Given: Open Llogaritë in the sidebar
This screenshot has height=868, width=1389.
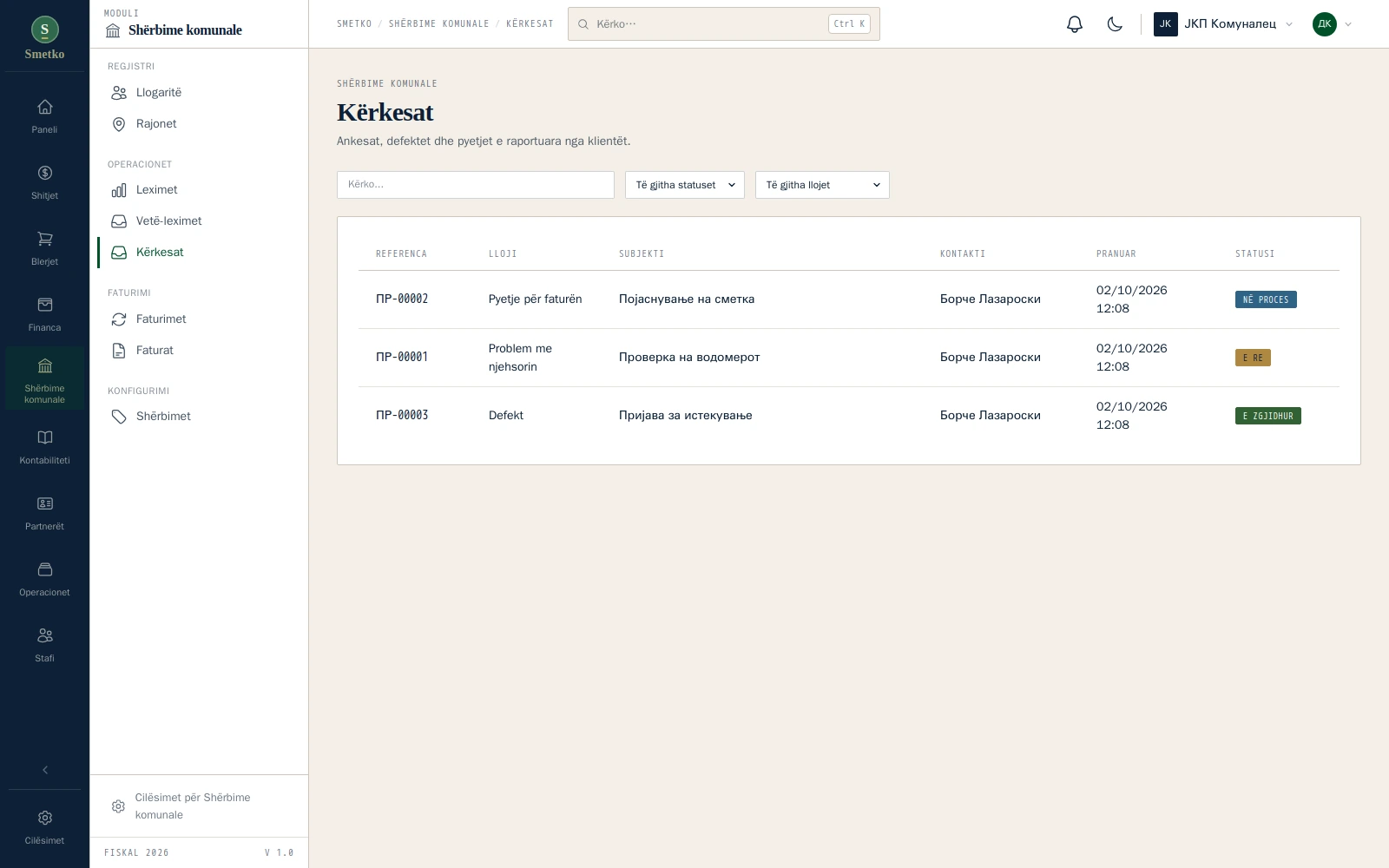Looking at the screenshot, I should (x=199, y=93).
